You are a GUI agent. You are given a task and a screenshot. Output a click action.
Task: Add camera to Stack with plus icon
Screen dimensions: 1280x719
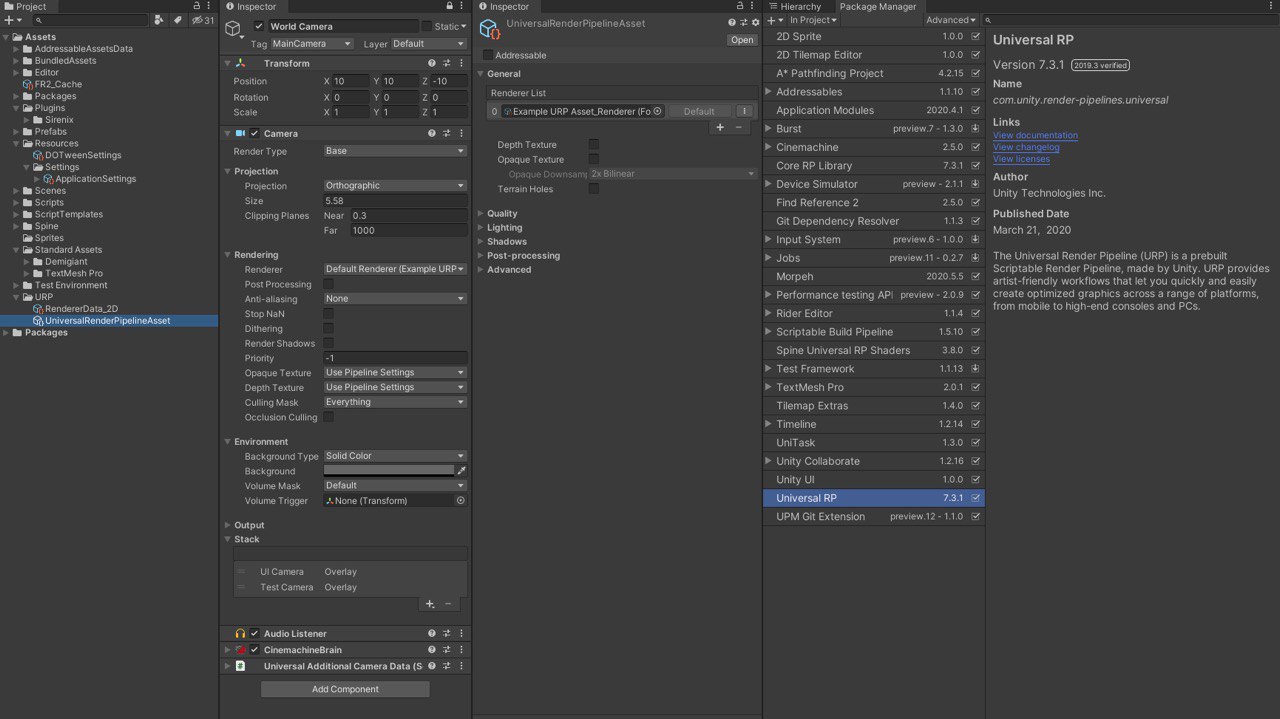pyautogui.click(x=430, y=604)
